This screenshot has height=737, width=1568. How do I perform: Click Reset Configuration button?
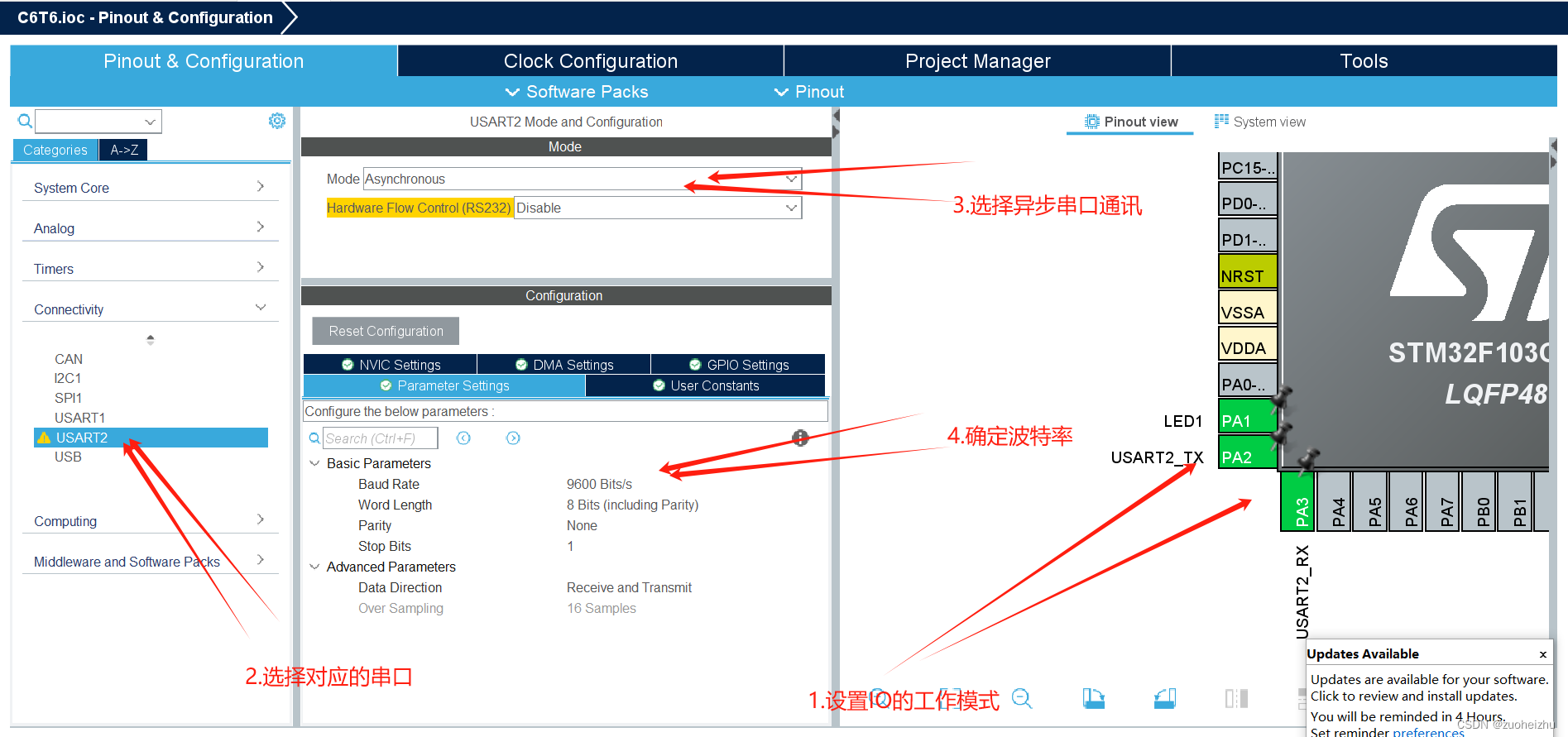click(386, 331)
